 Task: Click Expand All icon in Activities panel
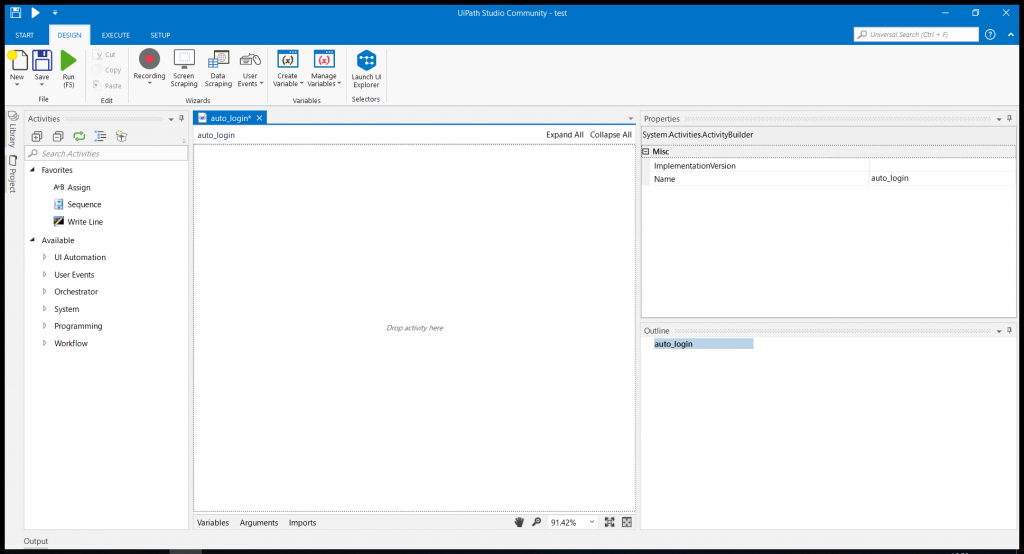[37, 136]
